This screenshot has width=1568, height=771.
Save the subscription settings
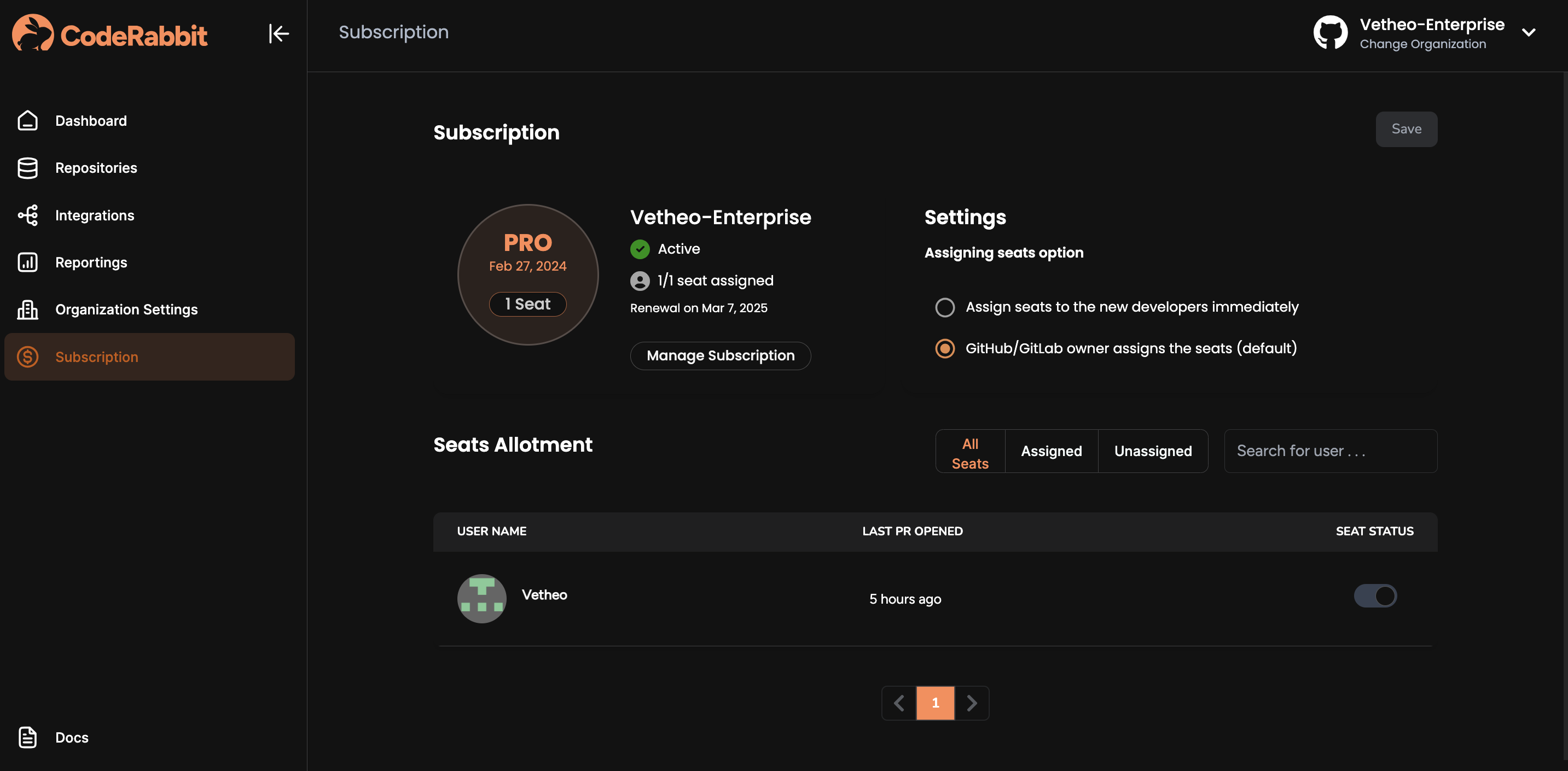pos(1406,128)
